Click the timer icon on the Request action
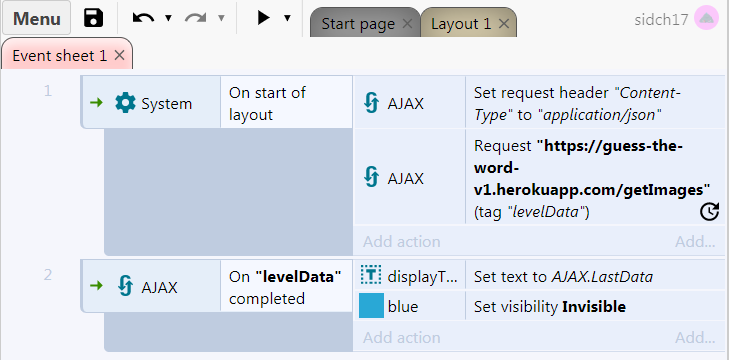Screen dimensions: 729x360 [709, 212]
